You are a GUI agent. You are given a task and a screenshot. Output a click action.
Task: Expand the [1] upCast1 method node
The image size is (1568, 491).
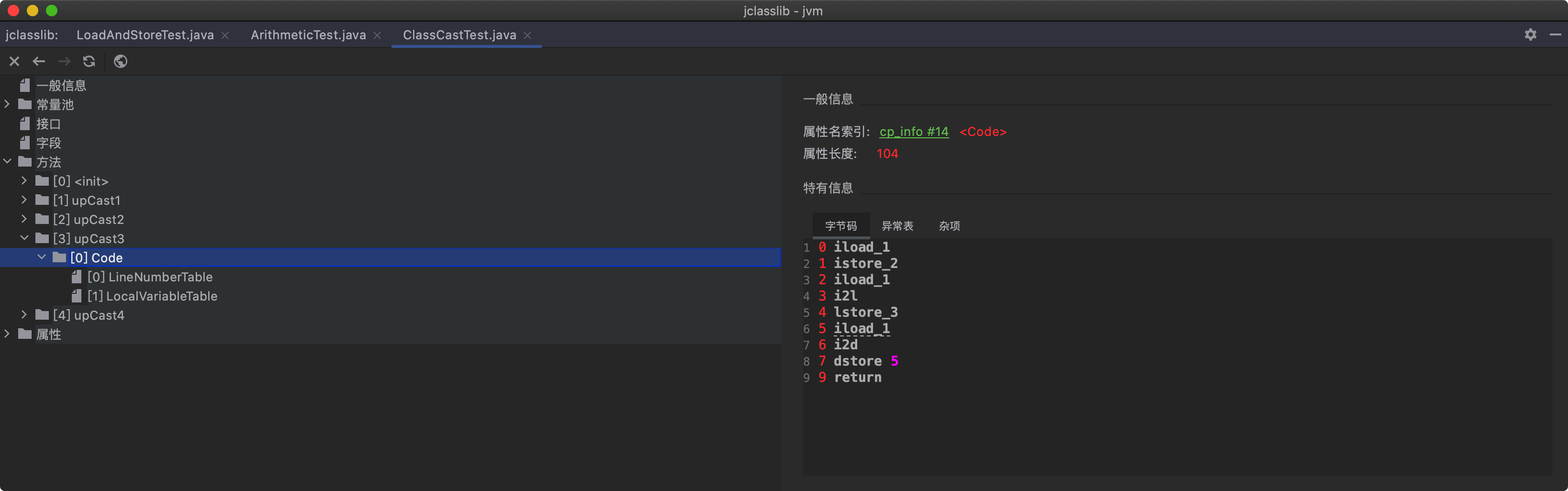[24, 200]
